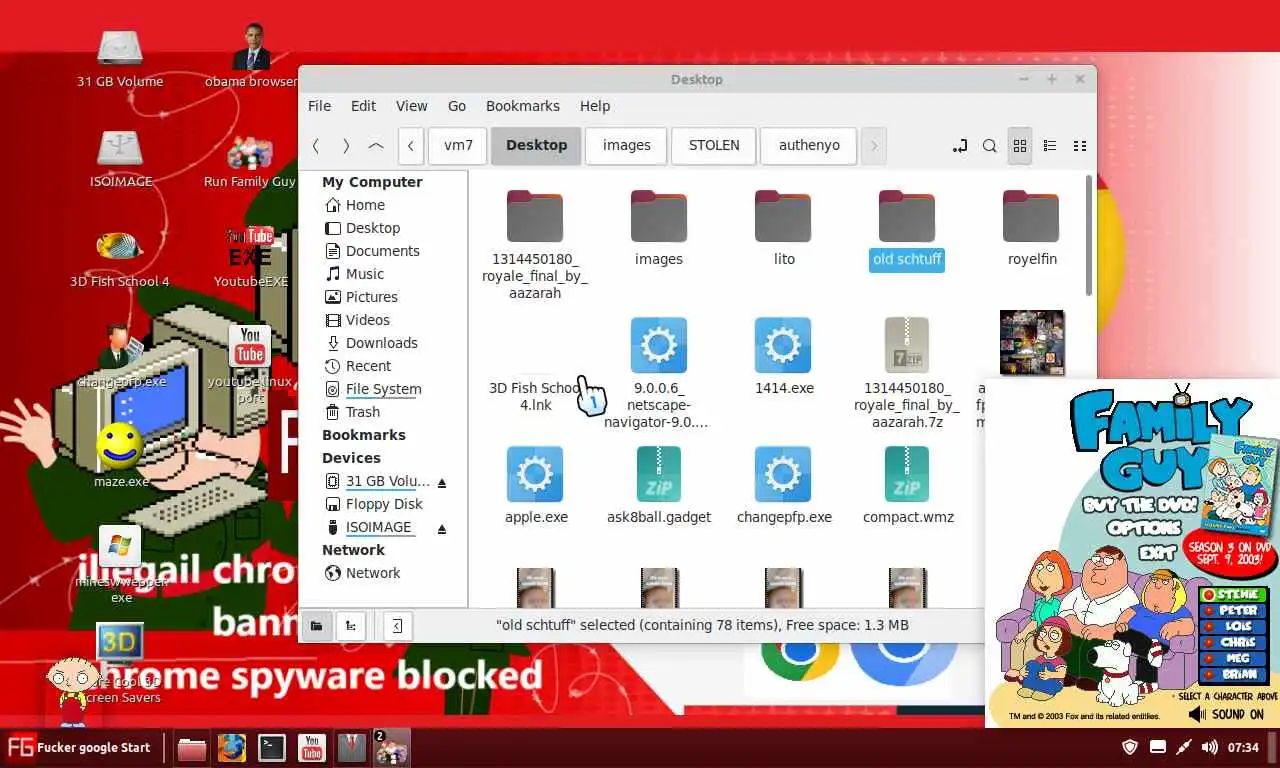Viewport: 1280px width, 768px height.
Task: Select the compact.wmz archive icon
Action: (907, 474)
